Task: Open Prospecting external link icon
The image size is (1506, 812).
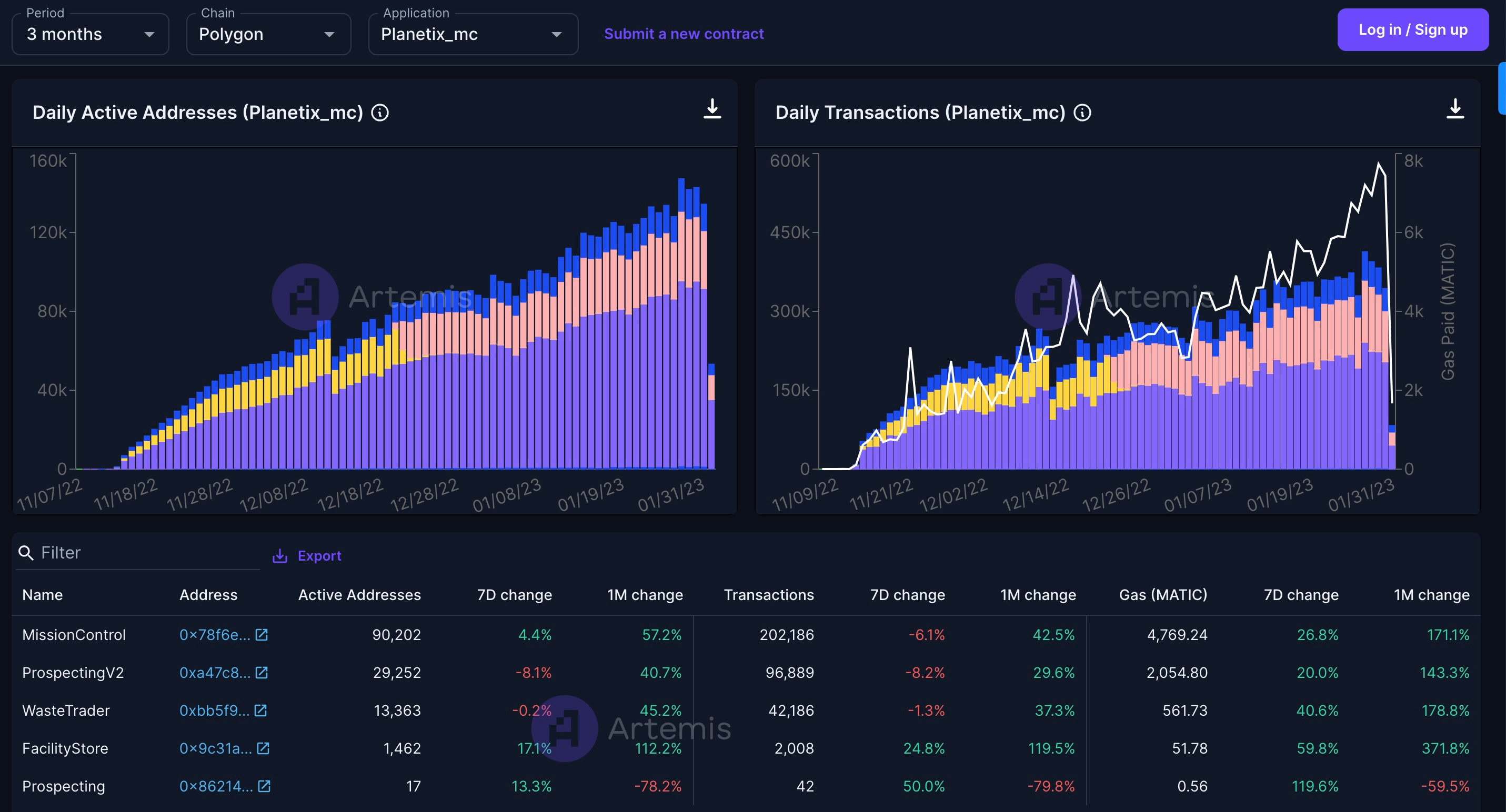Action: 264,786
